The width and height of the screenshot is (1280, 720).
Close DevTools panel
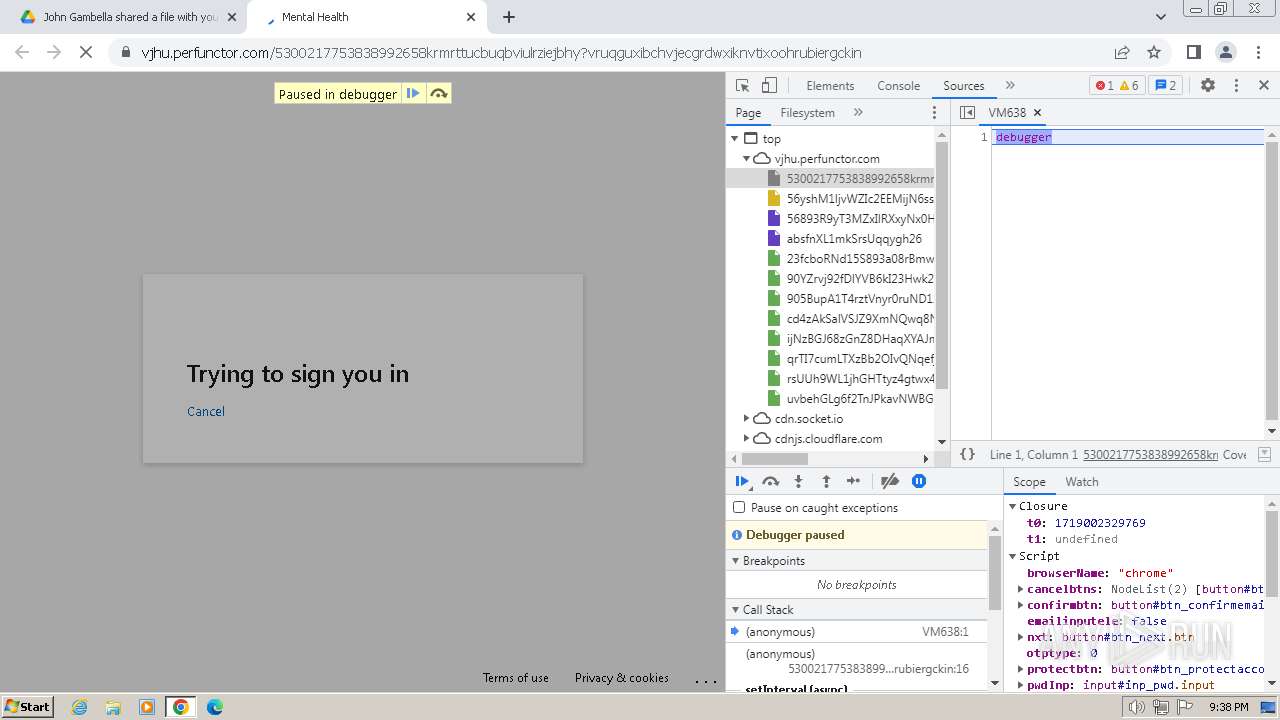click(x=1263, y=85)
